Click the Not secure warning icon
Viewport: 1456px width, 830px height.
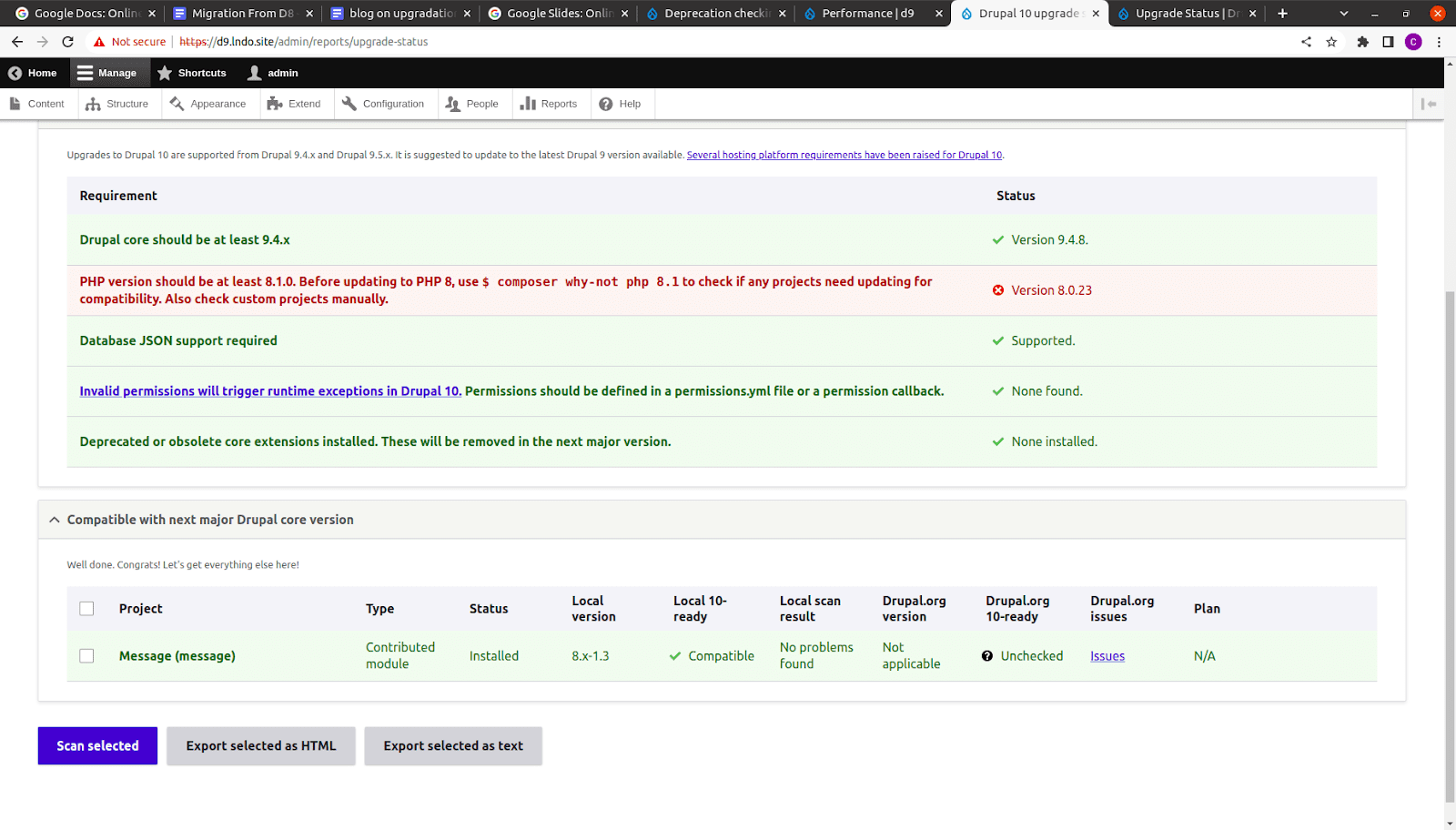tap(99, 42)
